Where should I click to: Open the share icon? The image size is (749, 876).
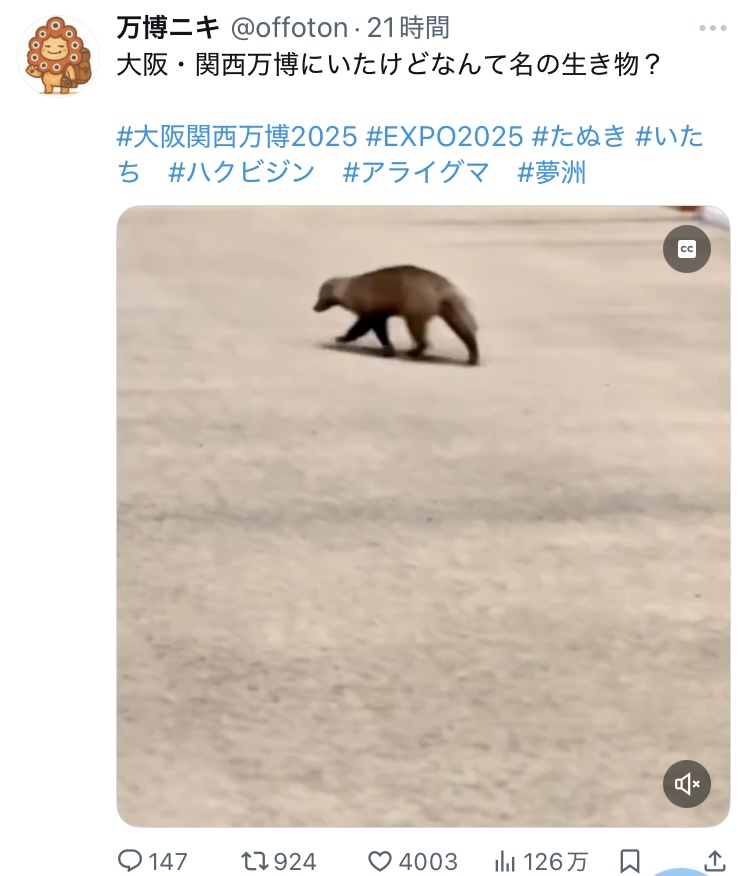[715, 860]
